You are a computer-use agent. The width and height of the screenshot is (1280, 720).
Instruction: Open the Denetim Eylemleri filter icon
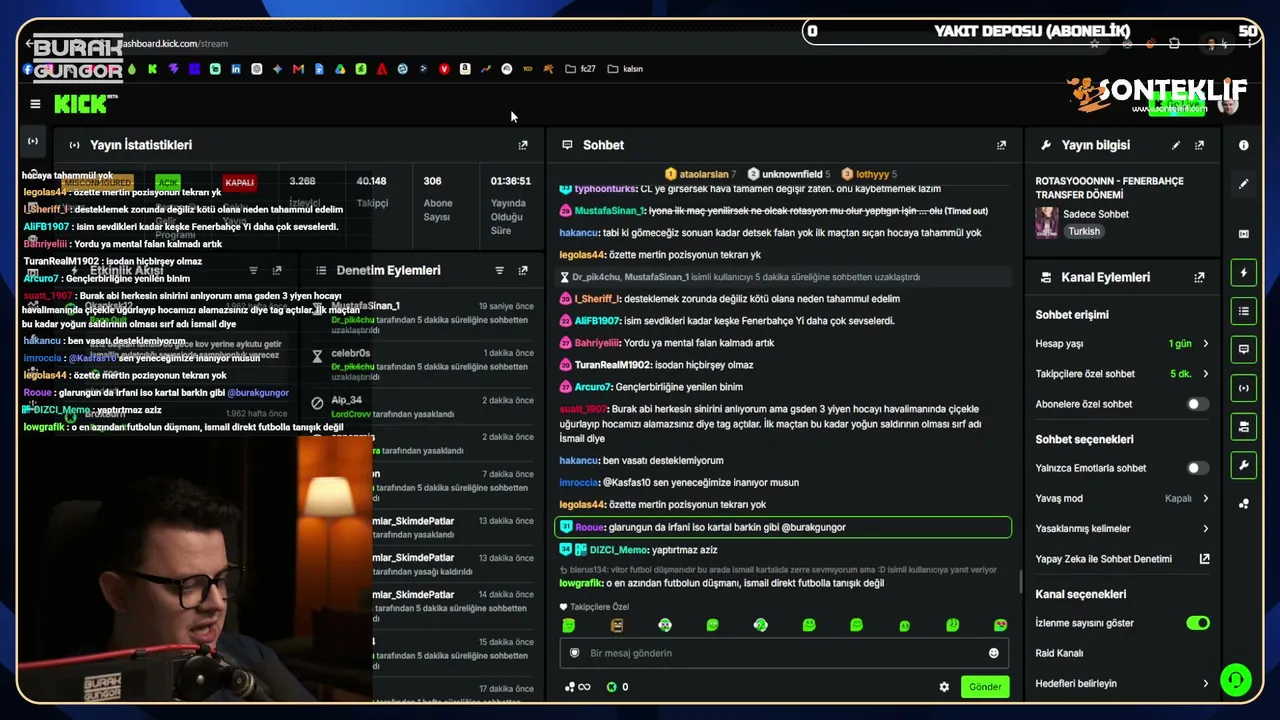[499, 270]
